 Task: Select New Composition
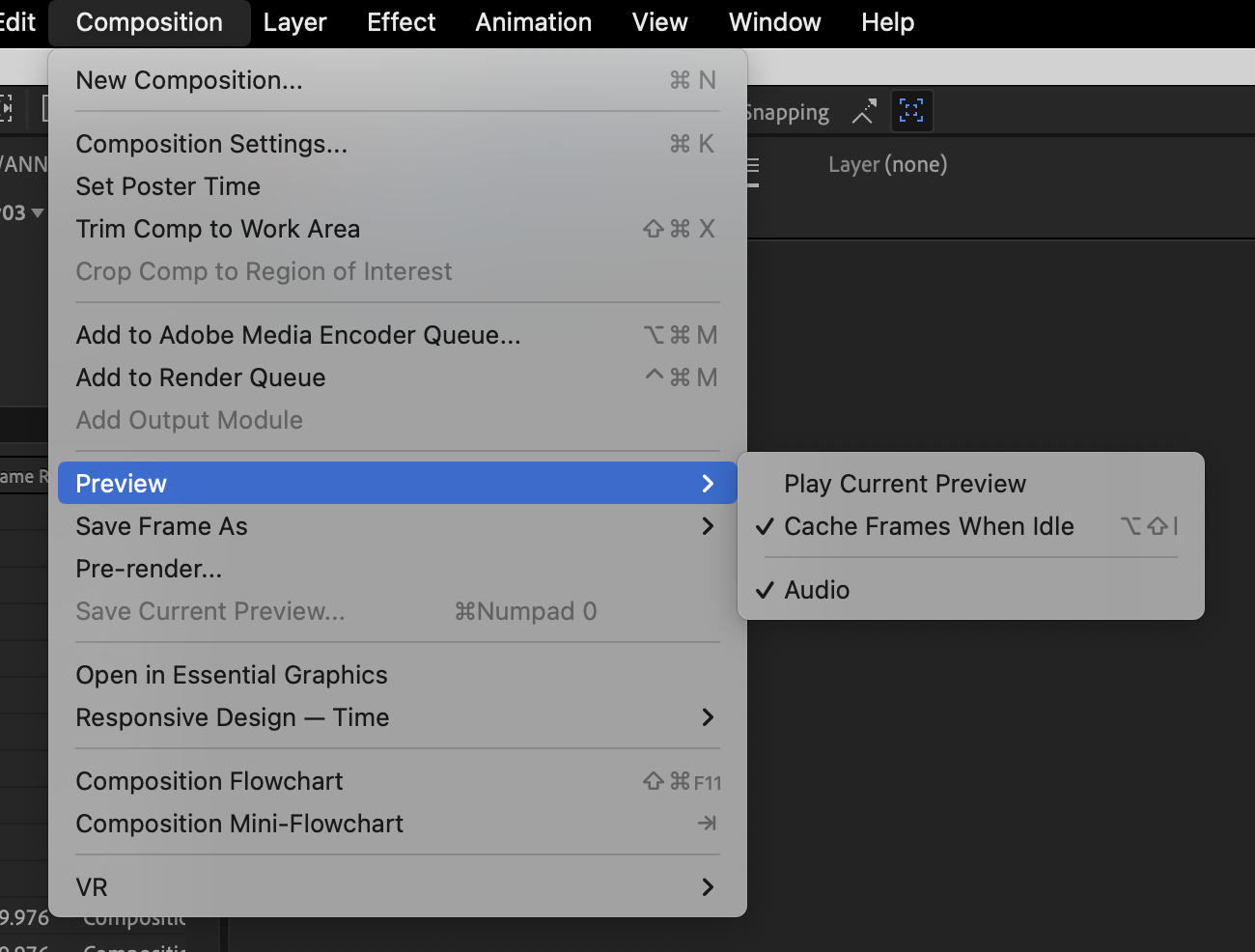(x=189, y=80)
